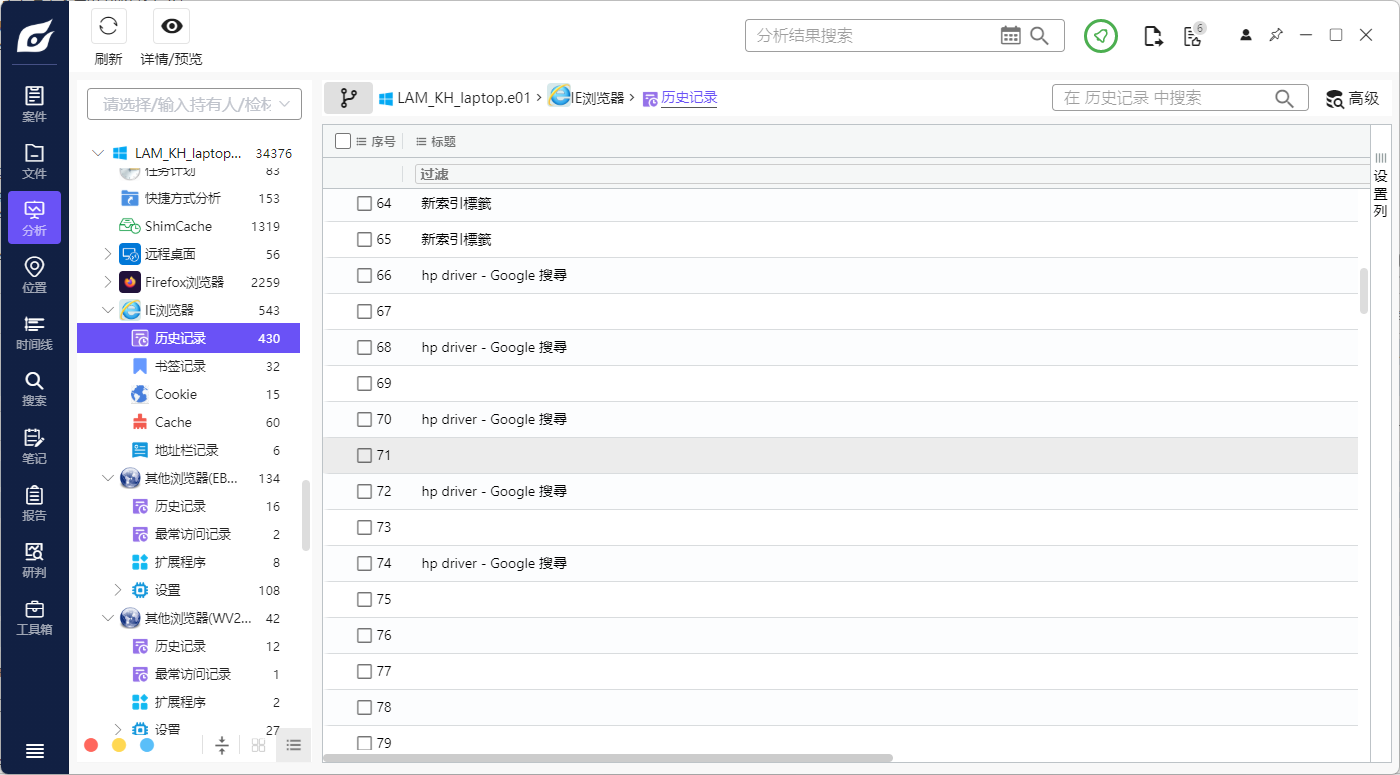This screenshot has width=1400, height=775.
Task: Click the 标题 column header
Action: click(x=443, y=142)
